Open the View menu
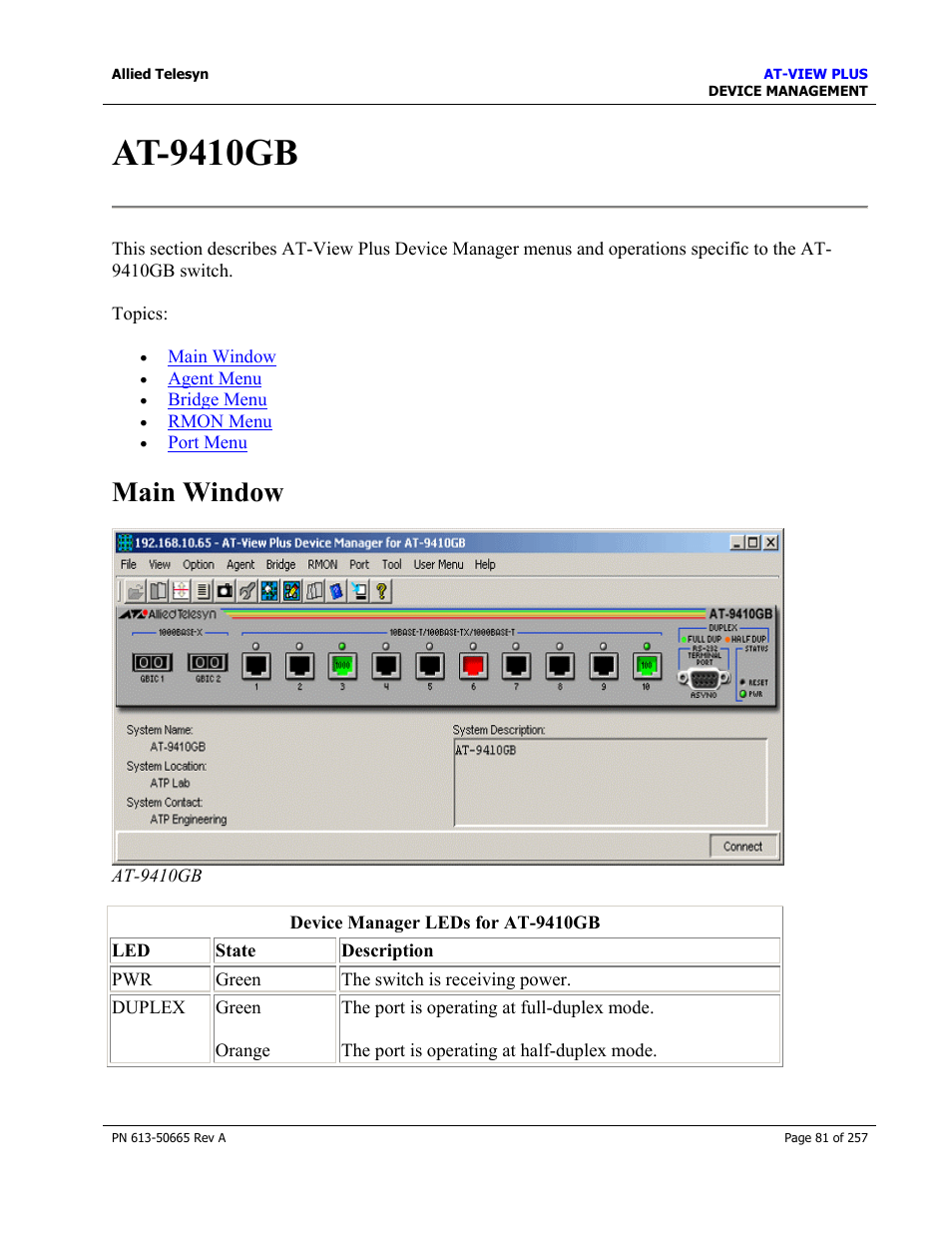Image resolution: width=952 pixels, height=1233 pixels. tap(160, 565)
